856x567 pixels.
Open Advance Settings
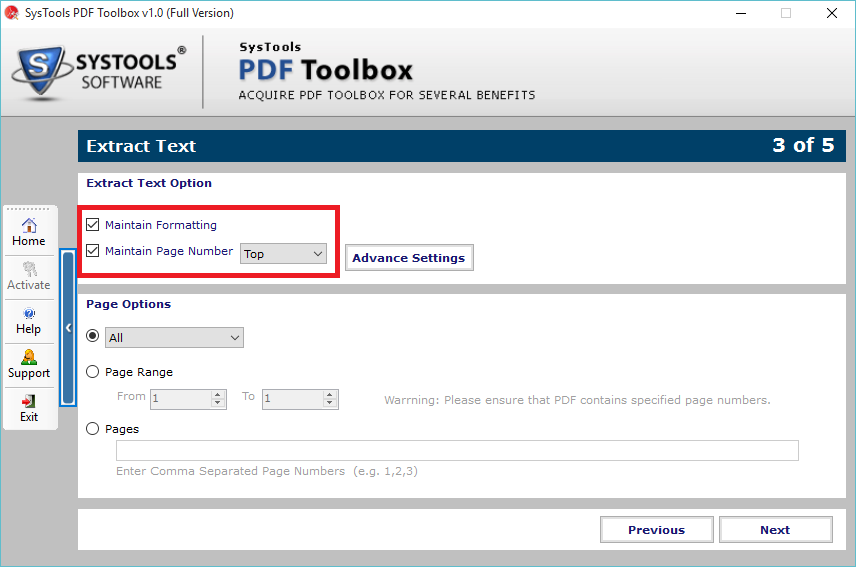tap(409, 258)
